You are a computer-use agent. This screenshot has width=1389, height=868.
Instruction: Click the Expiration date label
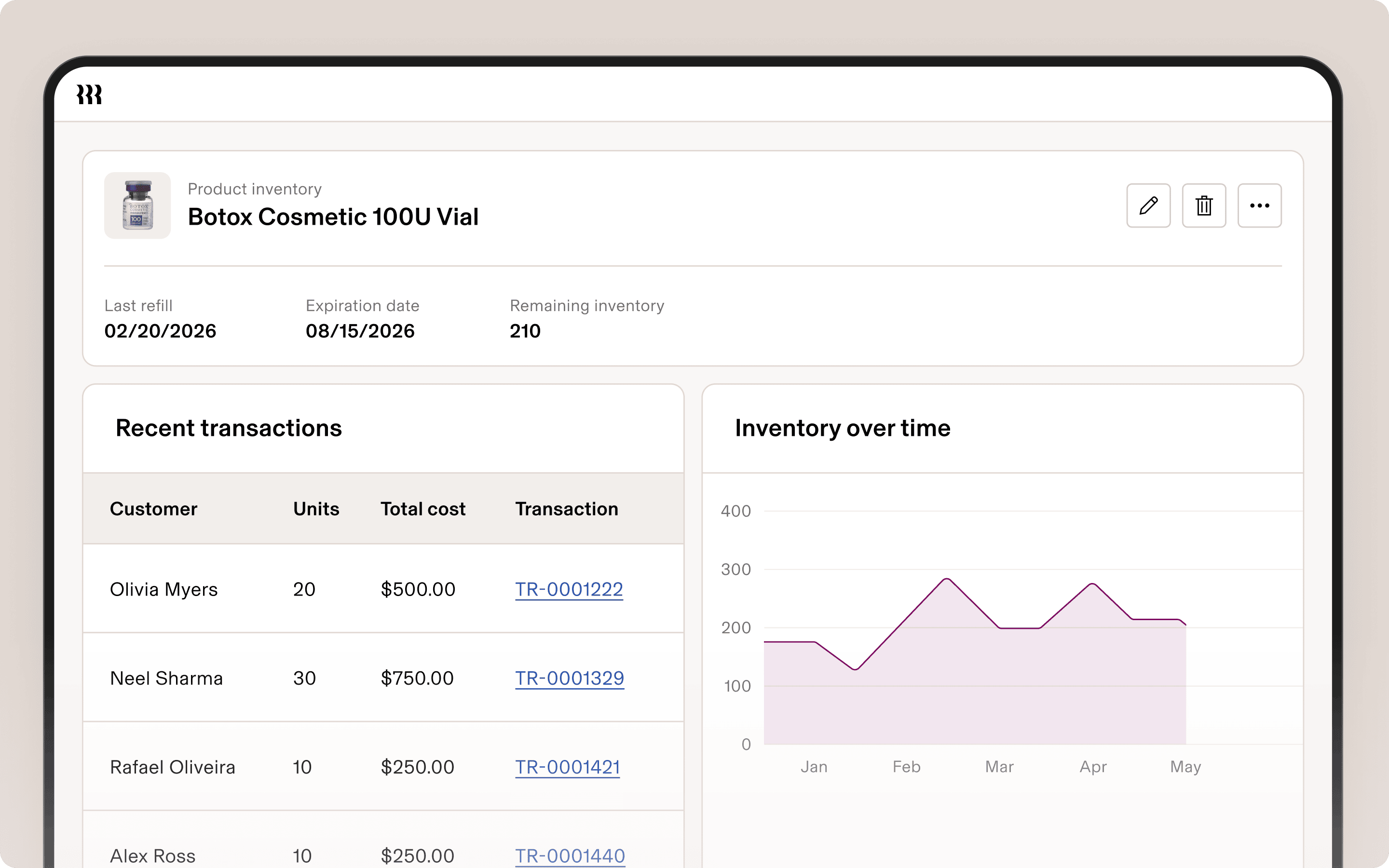pyautogui.click(x=362, y=305)
